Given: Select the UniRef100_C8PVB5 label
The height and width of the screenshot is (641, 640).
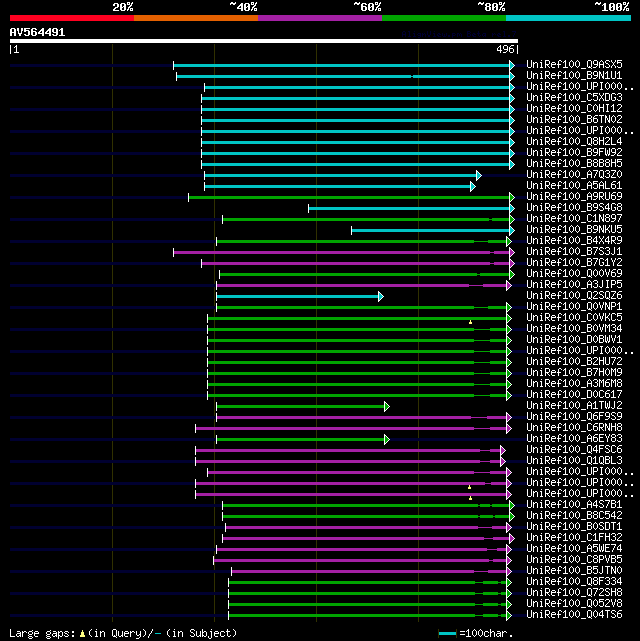Looking at the screenshot, I should [x=574, y=560].
